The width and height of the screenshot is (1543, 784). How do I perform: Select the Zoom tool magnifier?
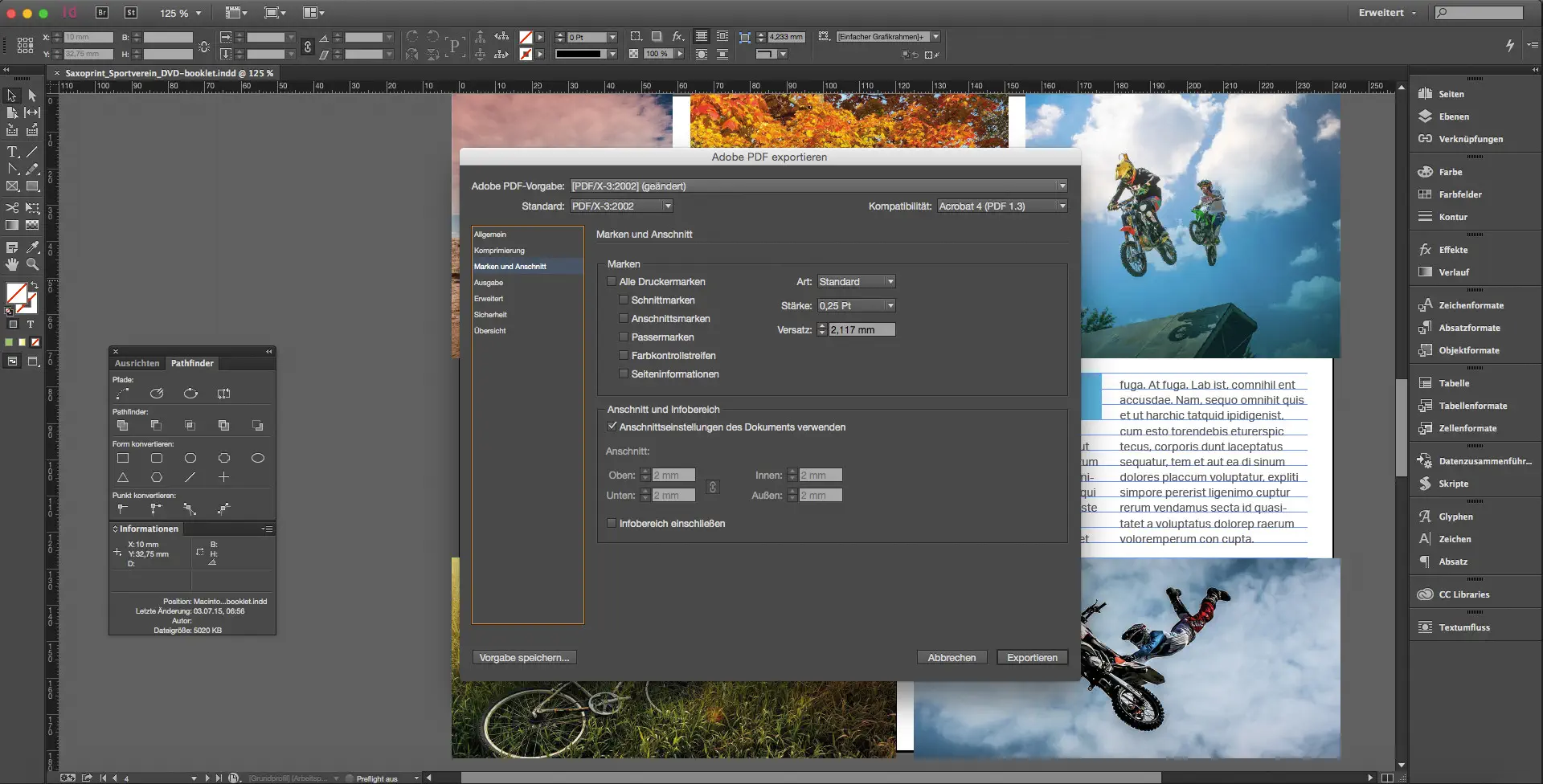tap(32, 264)
